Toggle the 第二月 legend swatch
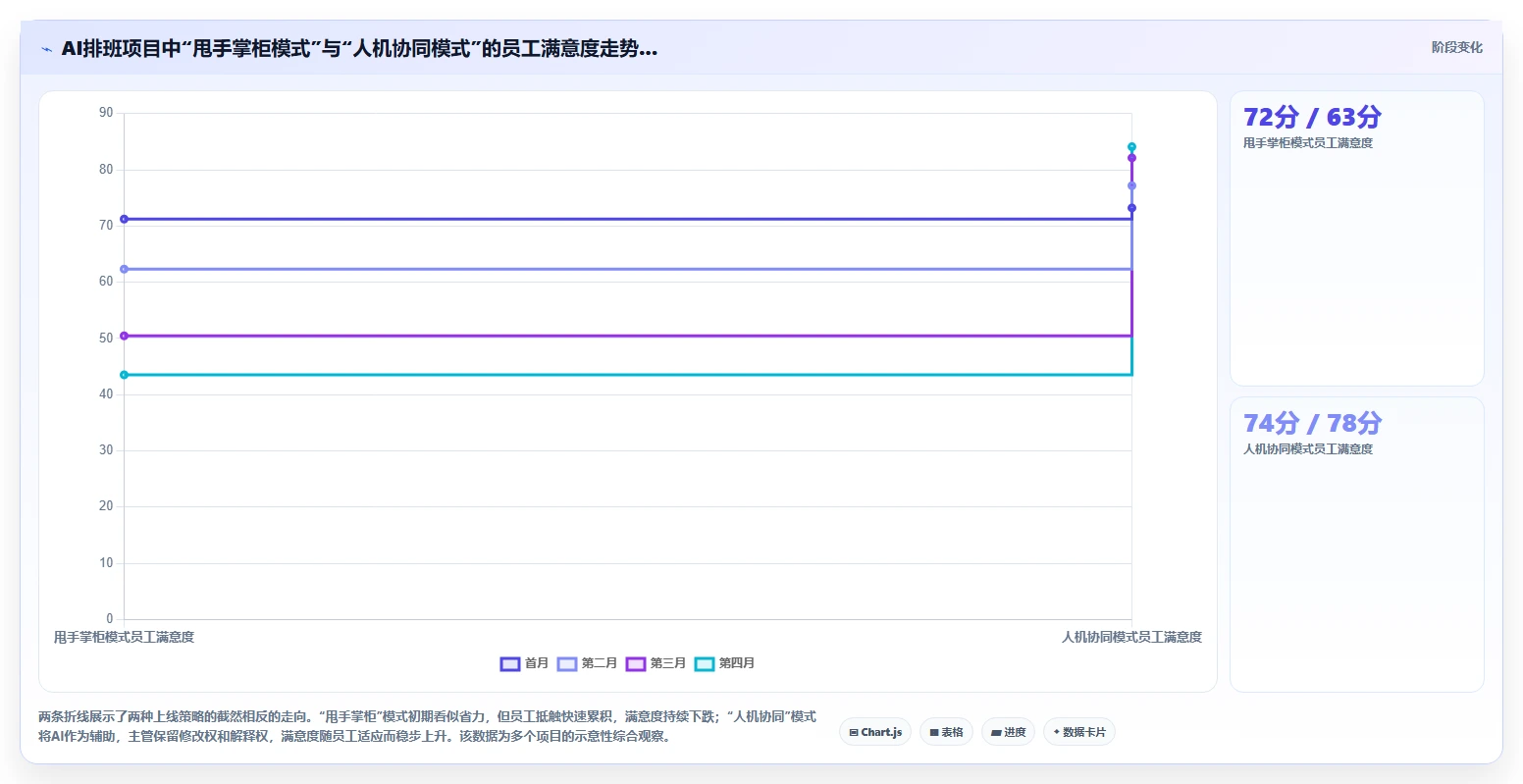 coord(567,664)
